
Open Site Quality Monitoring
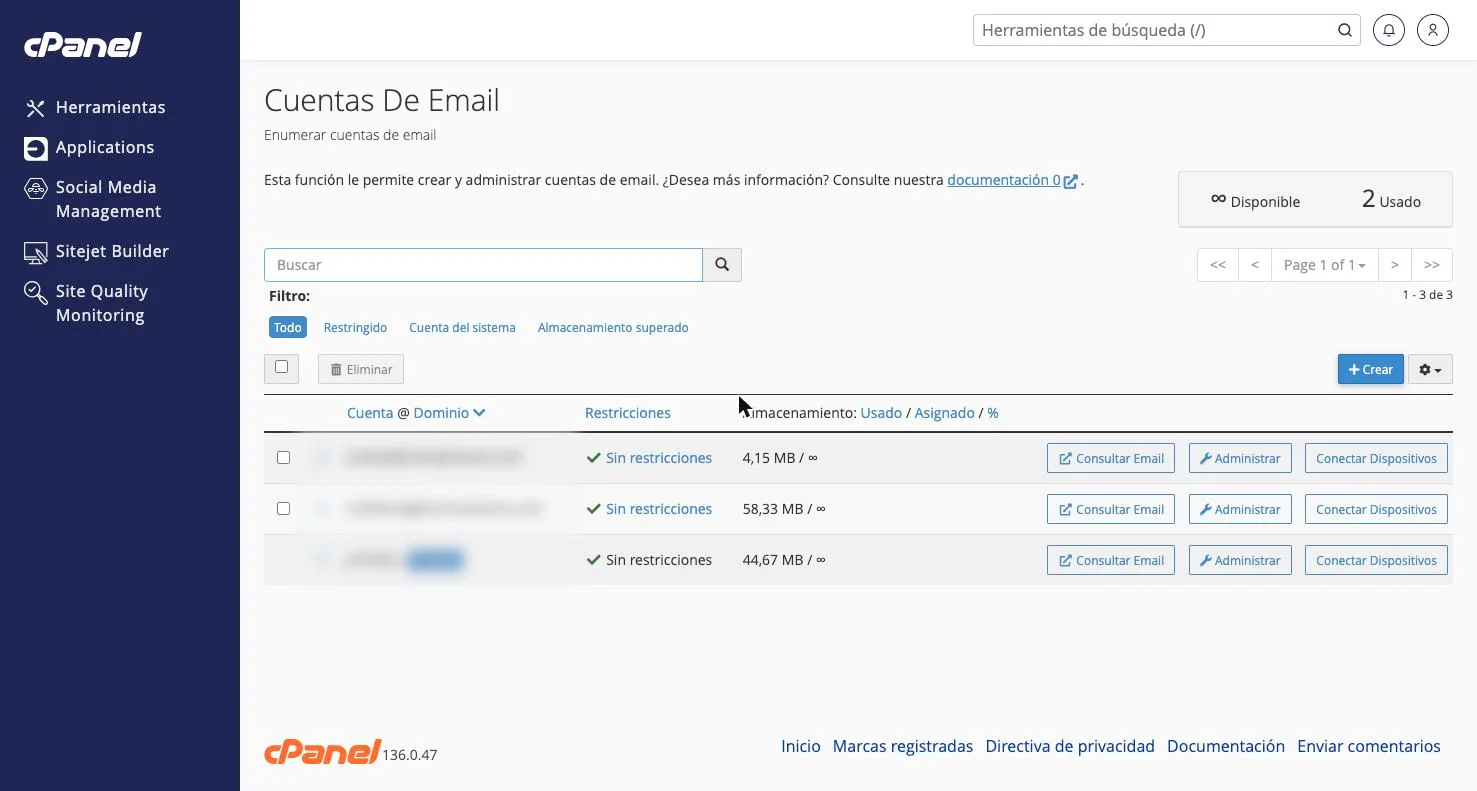click(86, 303)
